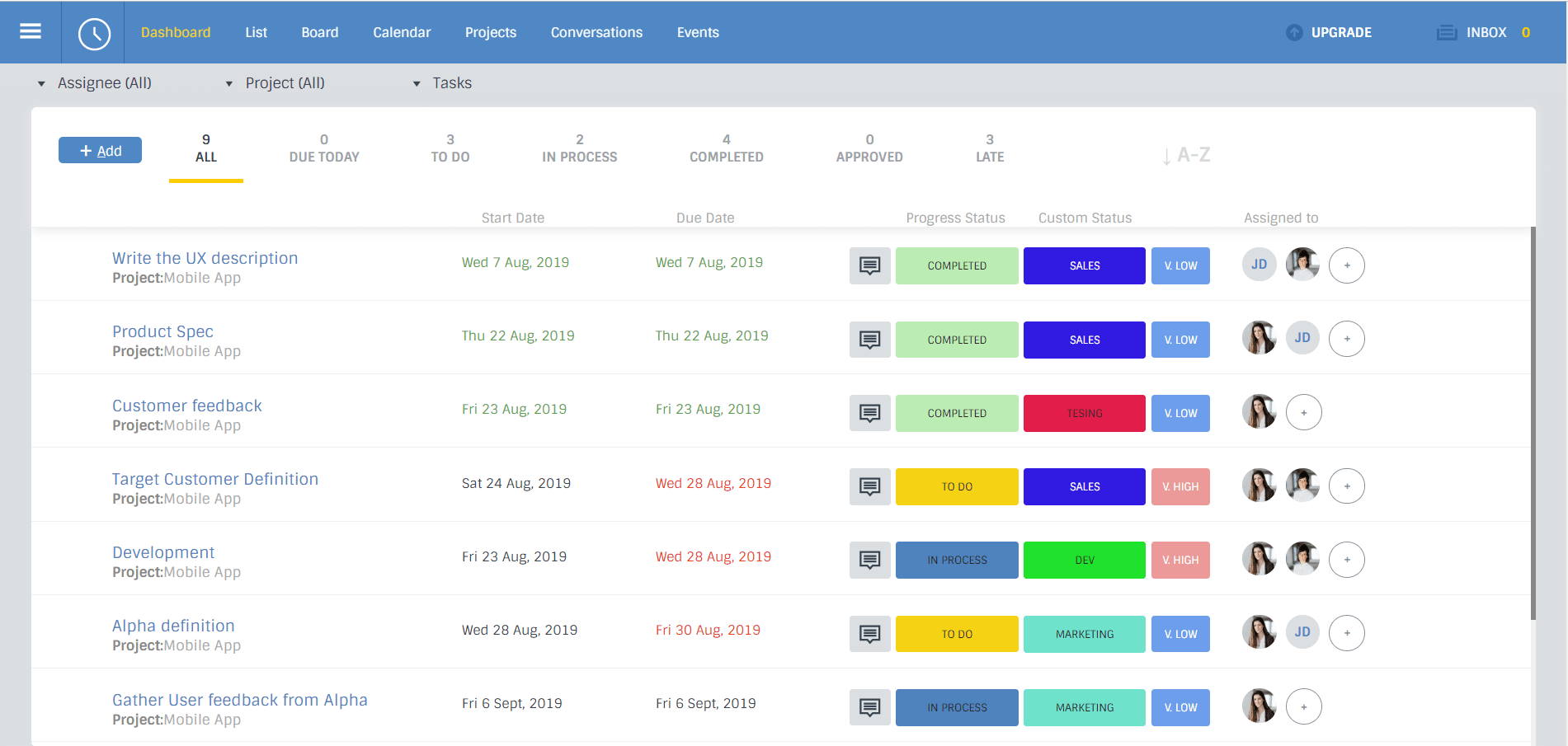Filter by COMPLETED tab
This screenshot has height=746, width=1568.
727,149
